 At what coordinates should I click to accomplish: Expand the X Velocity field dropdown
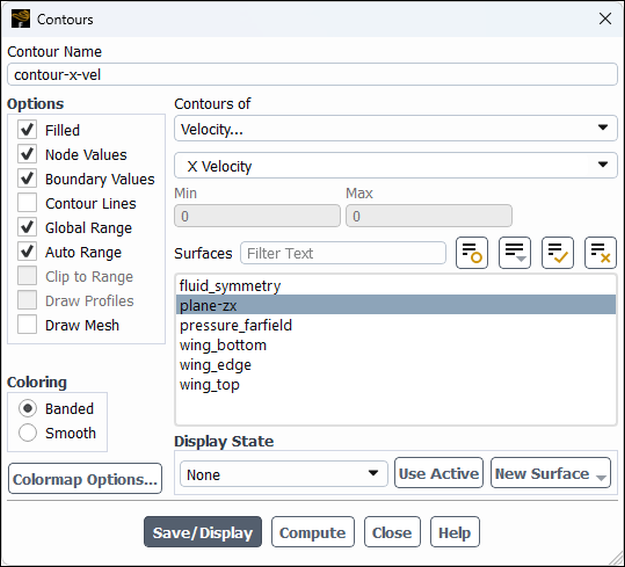pos(395,165)
